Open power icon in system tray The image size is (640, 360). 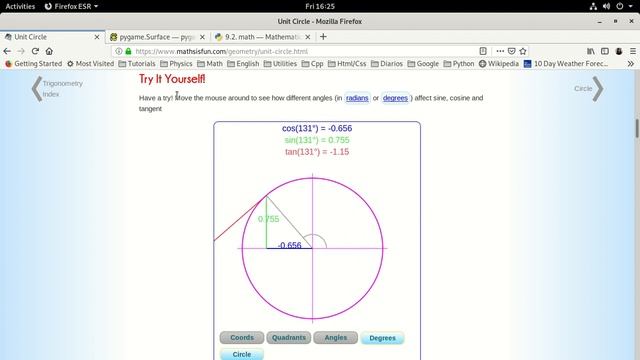coord(620,6)
